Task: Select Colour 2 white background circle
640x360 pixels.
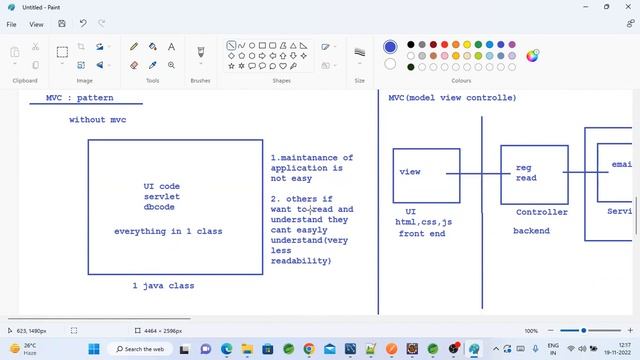Action: click(x=390, y=64)
